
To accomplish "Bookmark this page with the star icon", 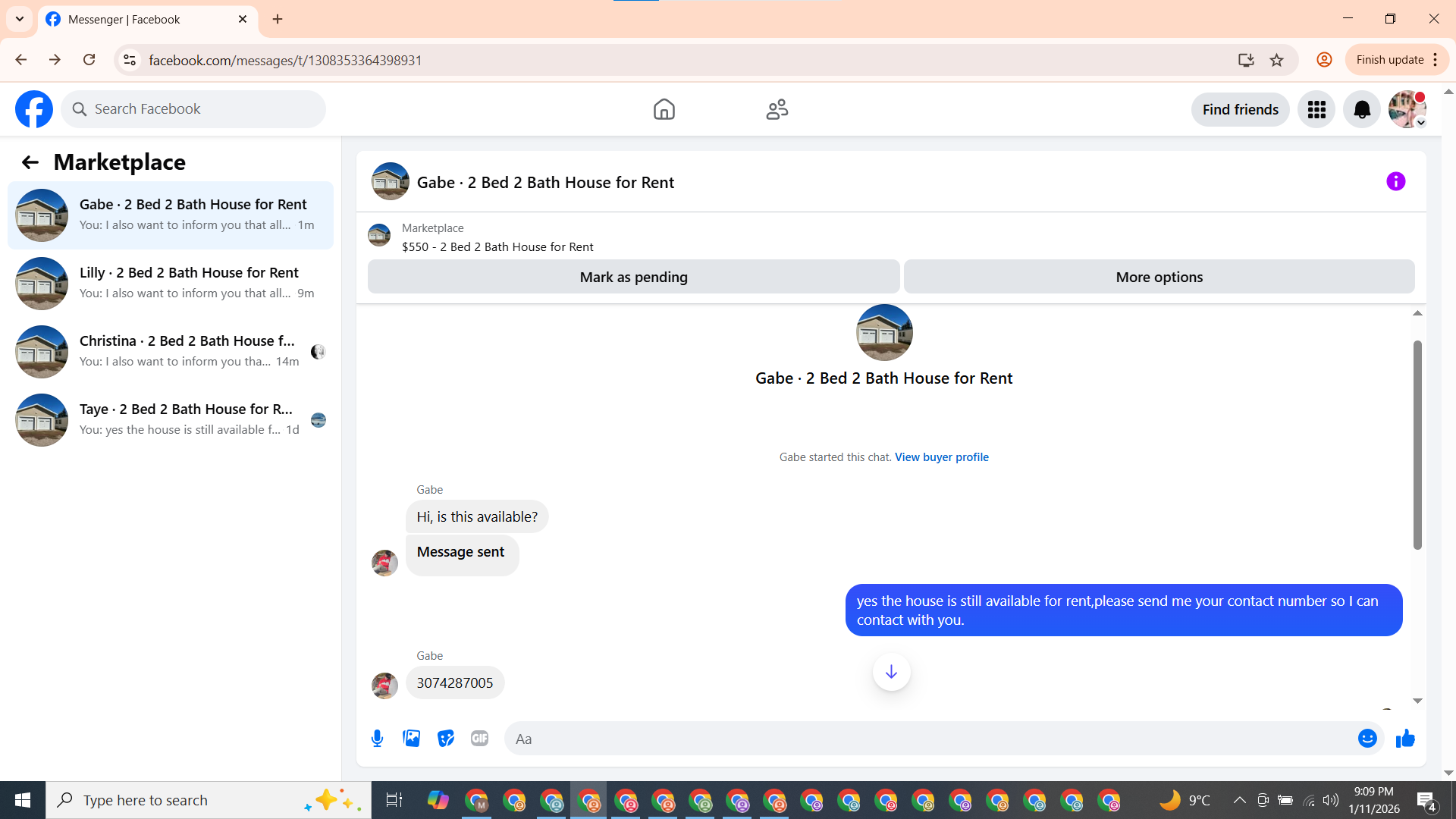I will tap(1277, 60).
